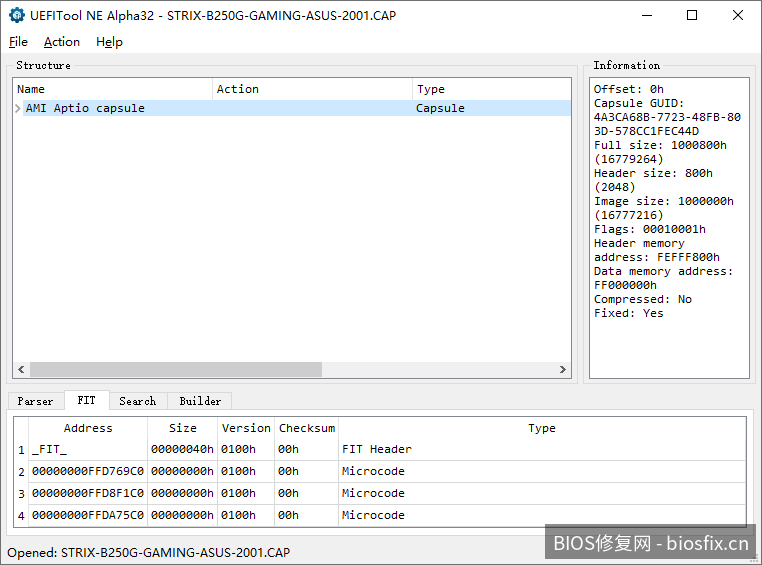Select microcode entry at address 00000000FFD769C0

point(88,472)
